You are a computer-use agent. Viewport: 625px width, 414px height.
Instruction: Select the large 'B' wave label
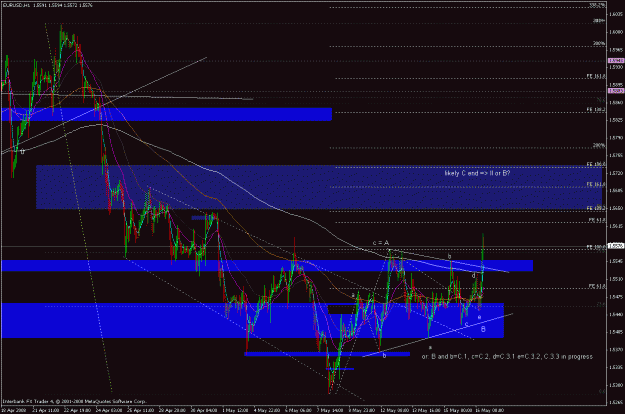pos(483,329)
